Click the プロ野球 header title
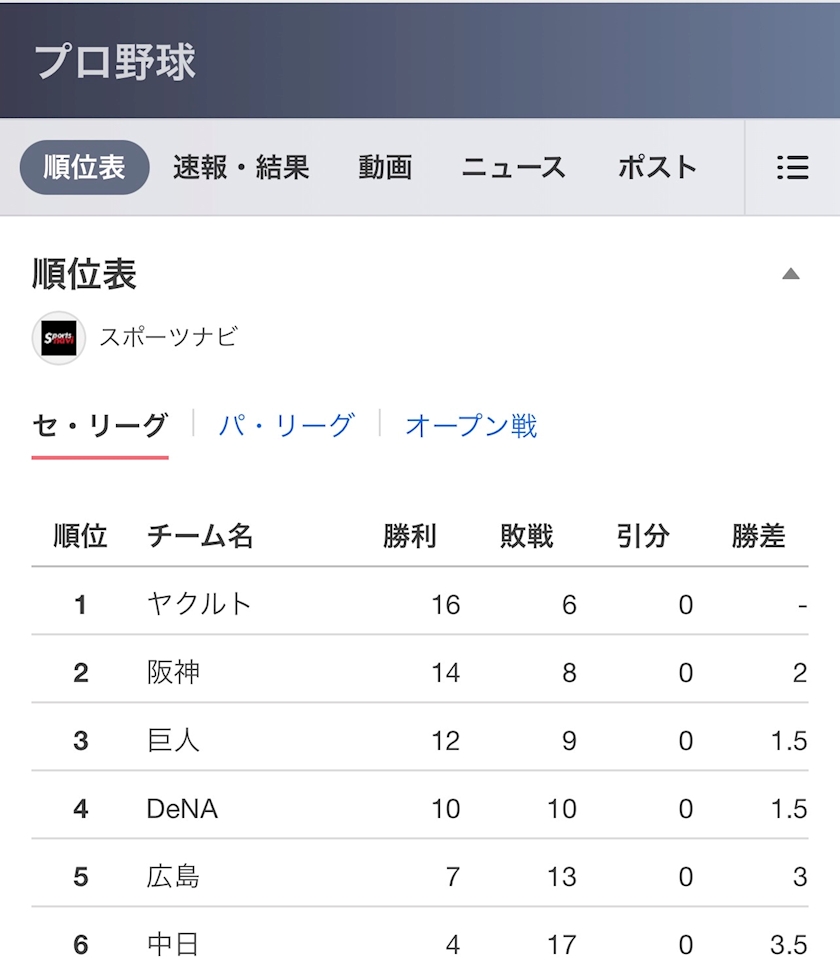This screenshot has height=979, width=840. click(115, 62)
